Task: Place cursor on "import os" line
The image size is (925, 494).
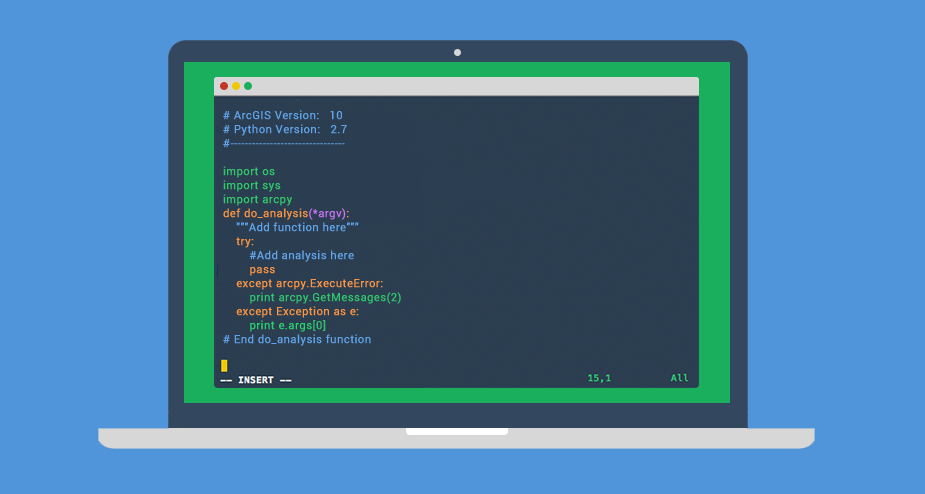Action: pos(249,171)
